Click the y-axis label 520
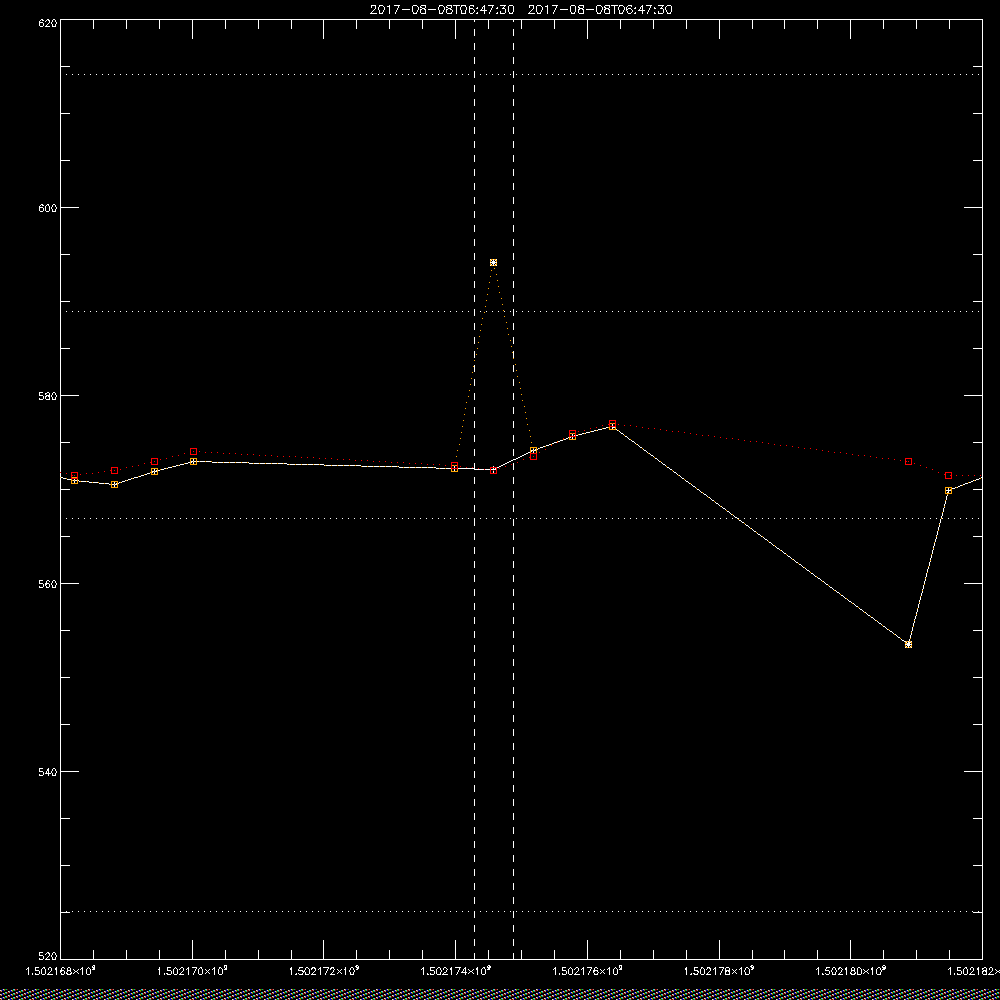 pos(48,957)
